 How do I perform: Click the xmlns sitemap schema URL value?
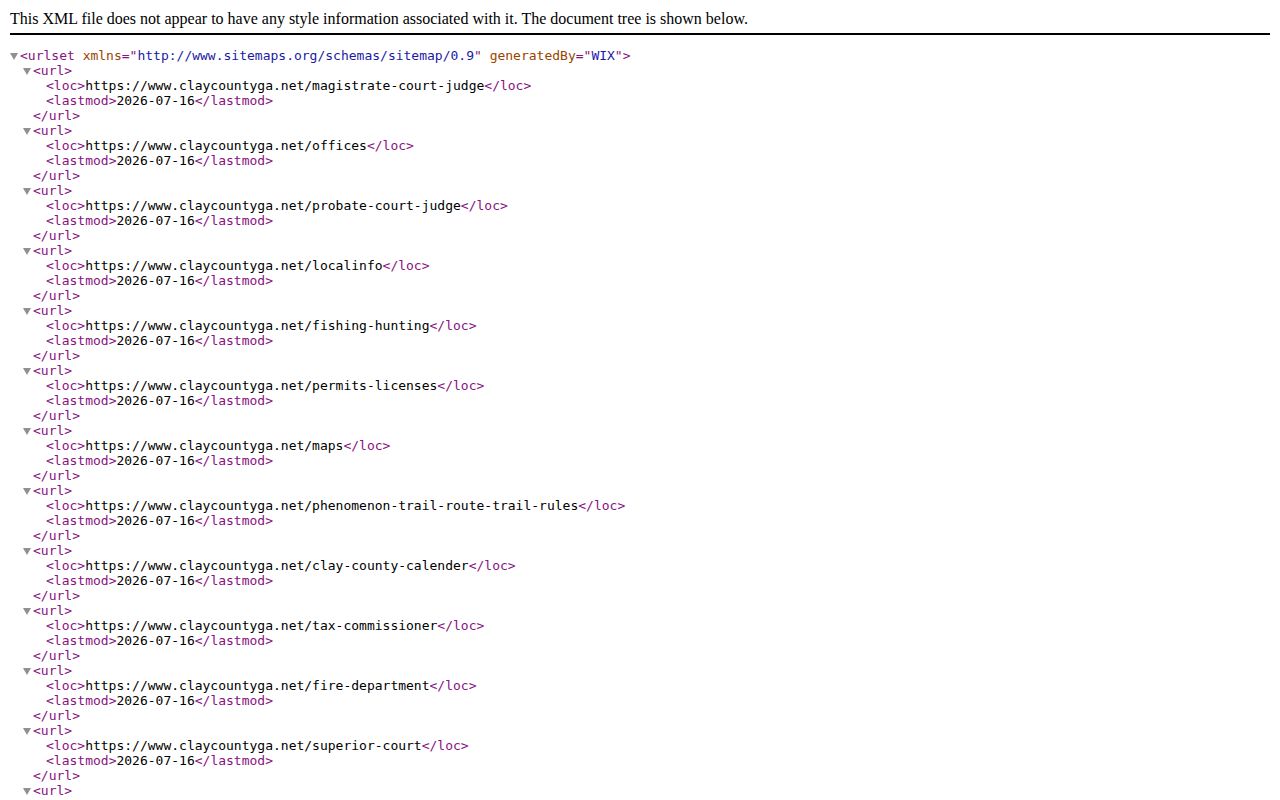306,56
